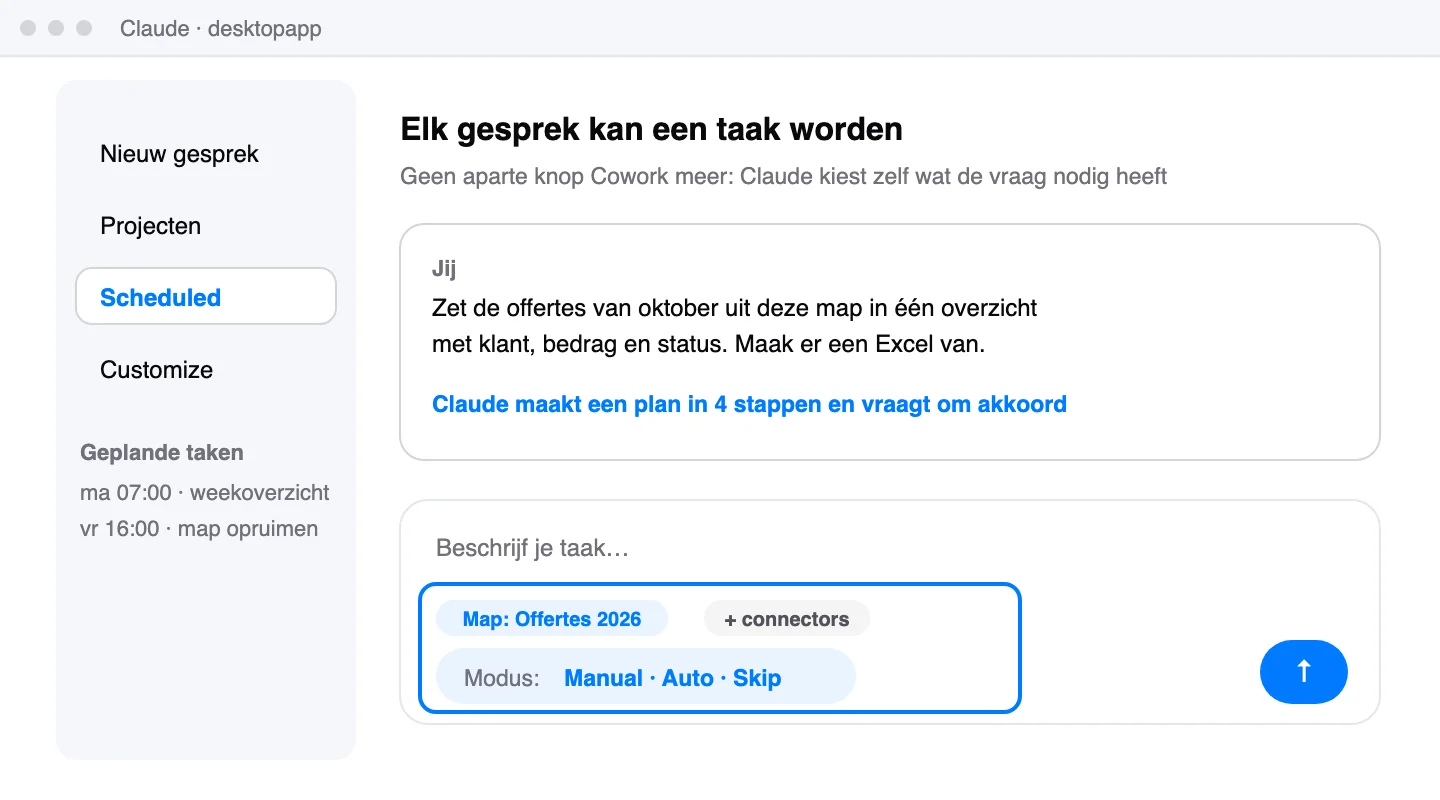Click the "Jij" sender label
1440x800 pixels.
coord(444,269)
